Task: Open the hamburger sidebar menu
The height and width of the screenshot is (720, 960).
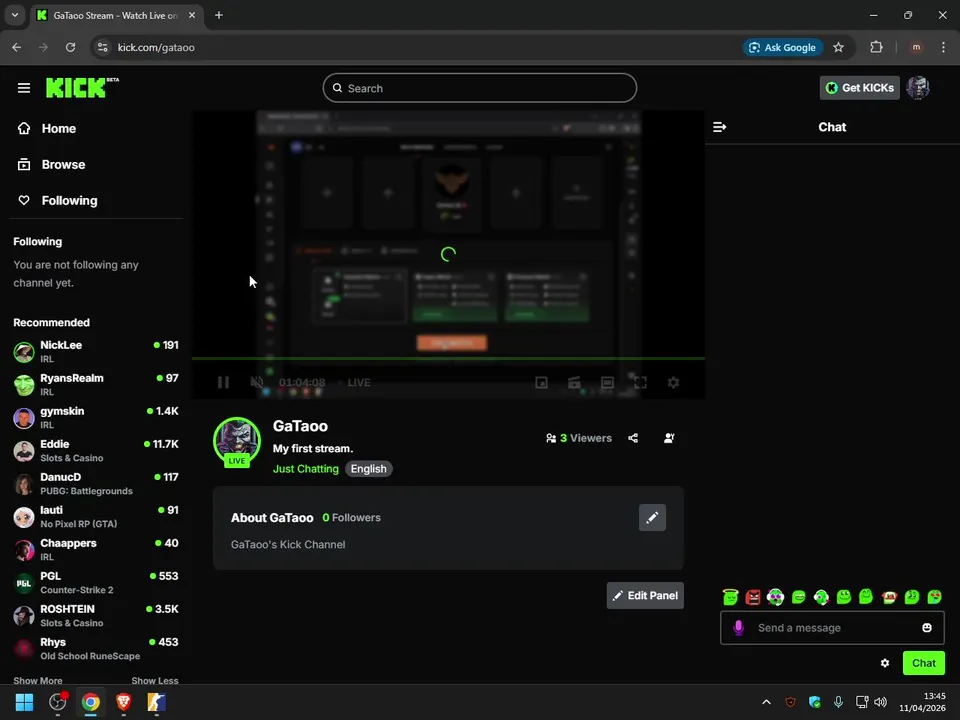Action: pos(24,88)
